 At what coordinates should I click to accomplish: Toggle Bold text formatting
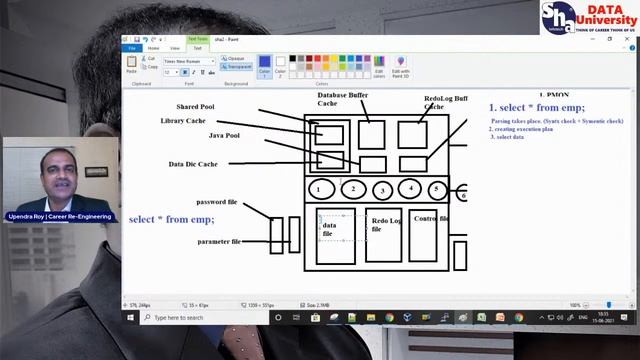click(185, 72)
